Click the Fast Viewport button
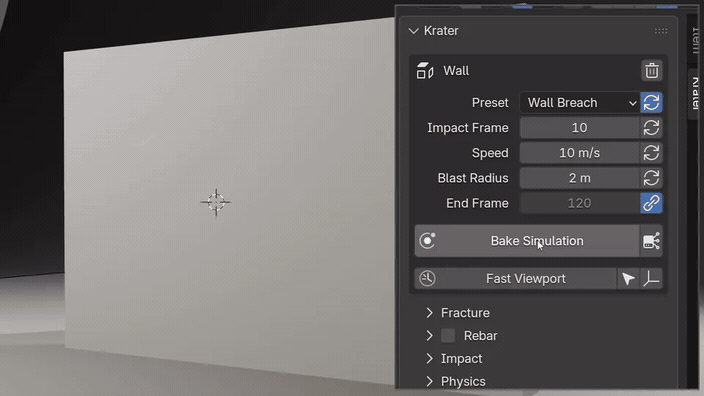The width and height of the screenshot is (704, 396). (x=515, y=279)
